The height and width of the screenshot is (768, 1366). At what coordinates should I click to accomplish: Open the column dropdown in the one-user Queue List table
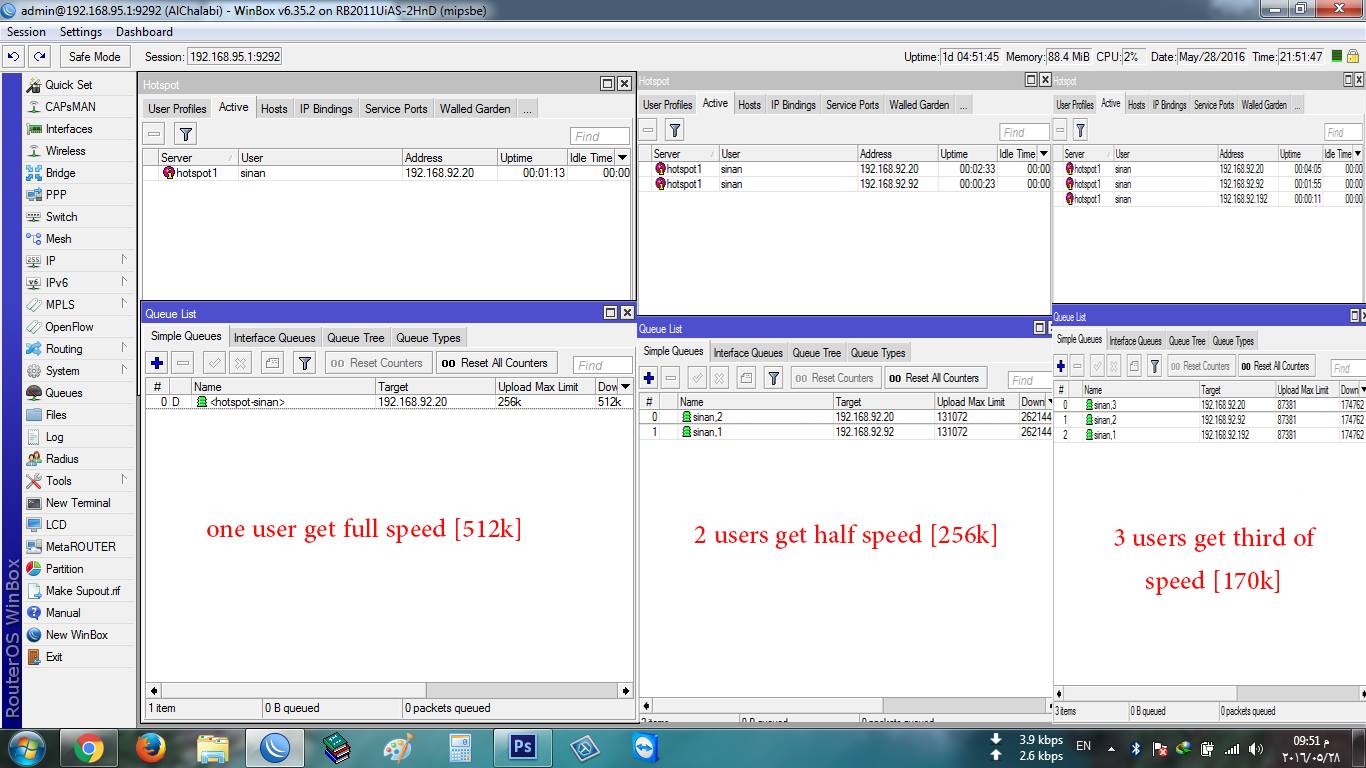[x=626, y=386]
